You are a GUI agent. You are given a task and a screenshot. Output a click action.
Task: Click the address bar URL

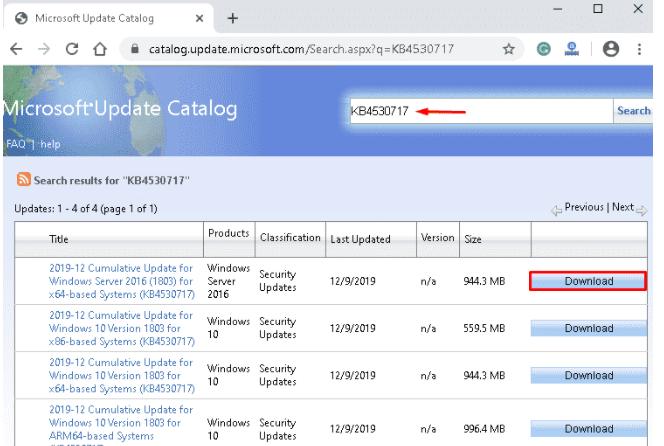coord(301,49)
